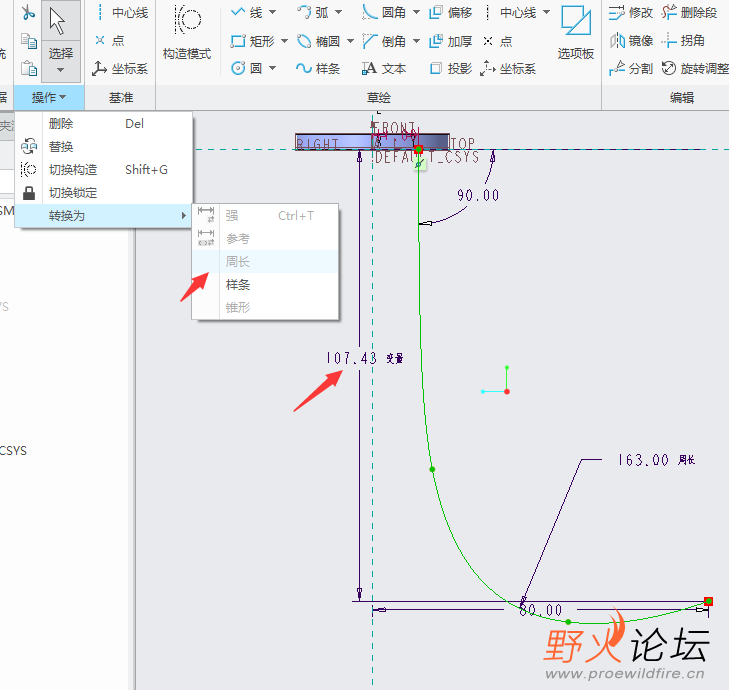Choose Conic (锥形) in the submenu

point(265,307)
